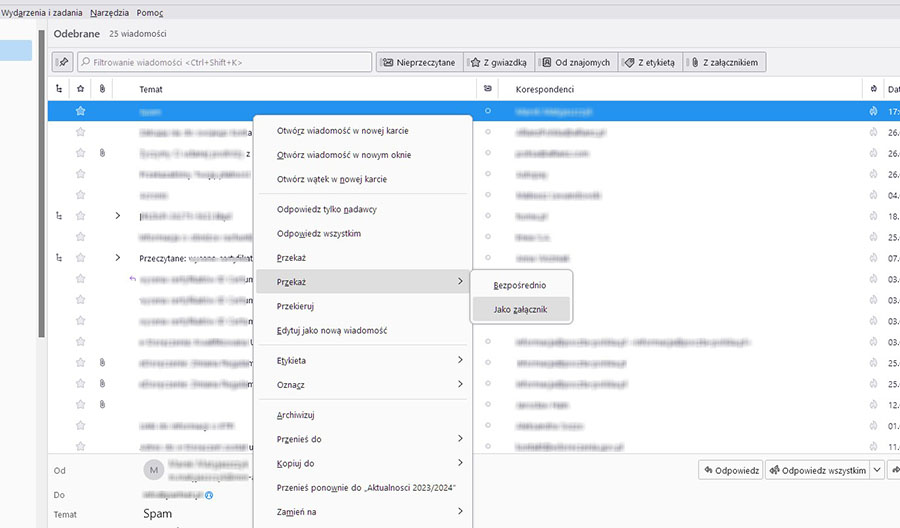900x528 pixels.
Task: Select Bezpośrednio in the forward submenu
Action: [x=521, y=285]
